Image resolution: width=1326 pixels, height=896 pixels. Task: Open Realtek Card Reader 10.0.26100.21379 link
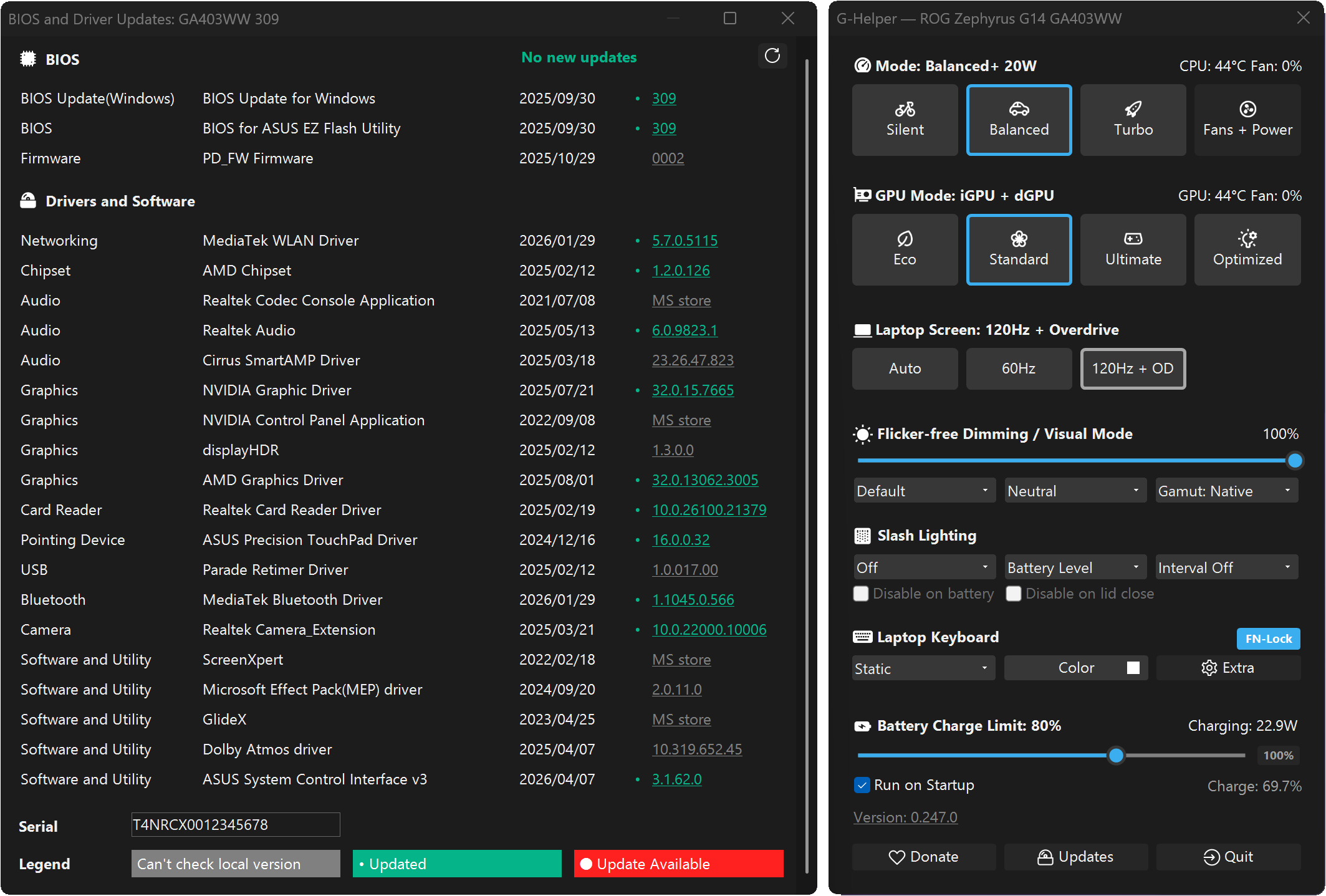(x=709, y=510)
